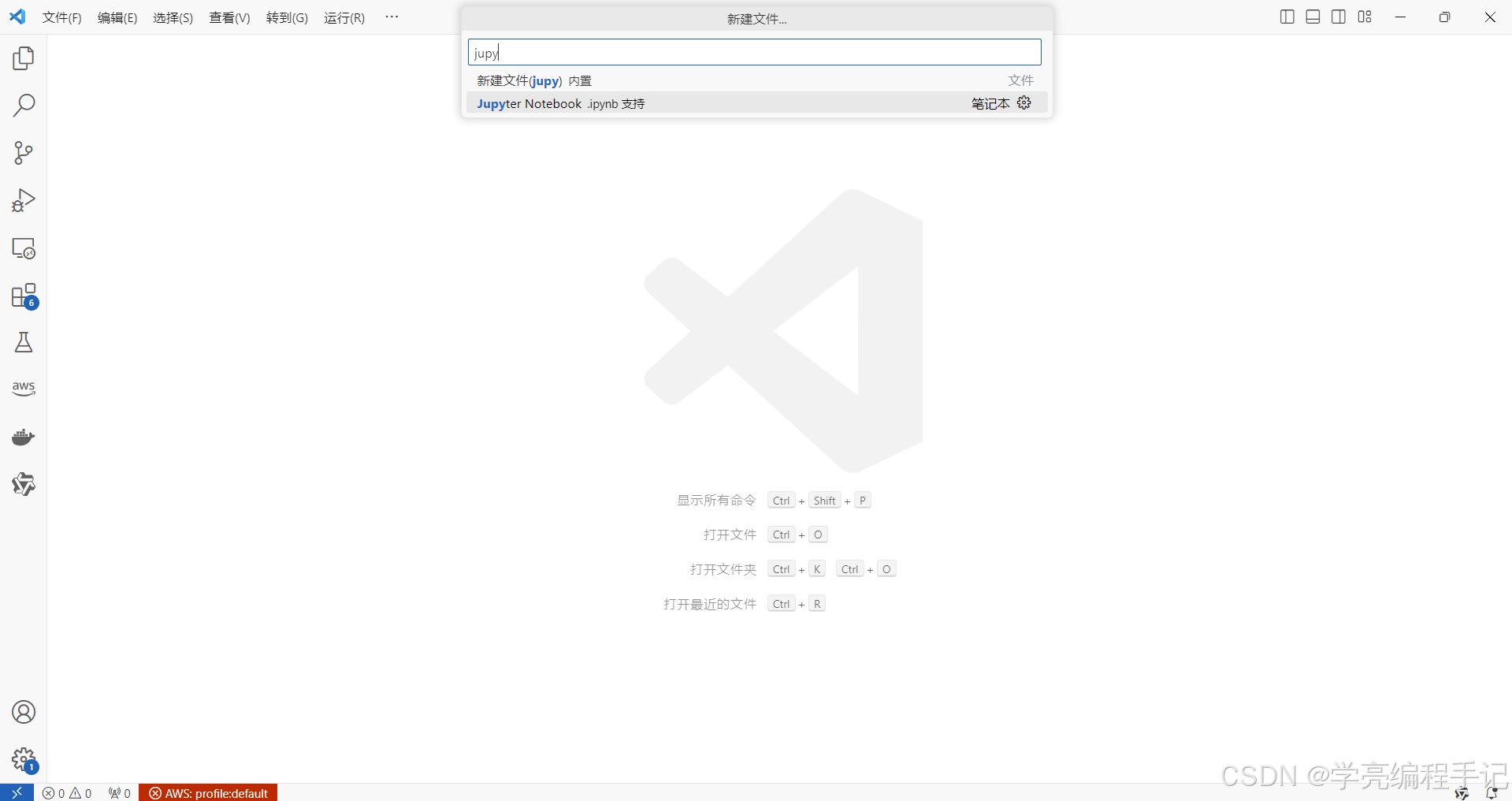Click the 打开文件夹 shortcut hint text

[723, 569]
